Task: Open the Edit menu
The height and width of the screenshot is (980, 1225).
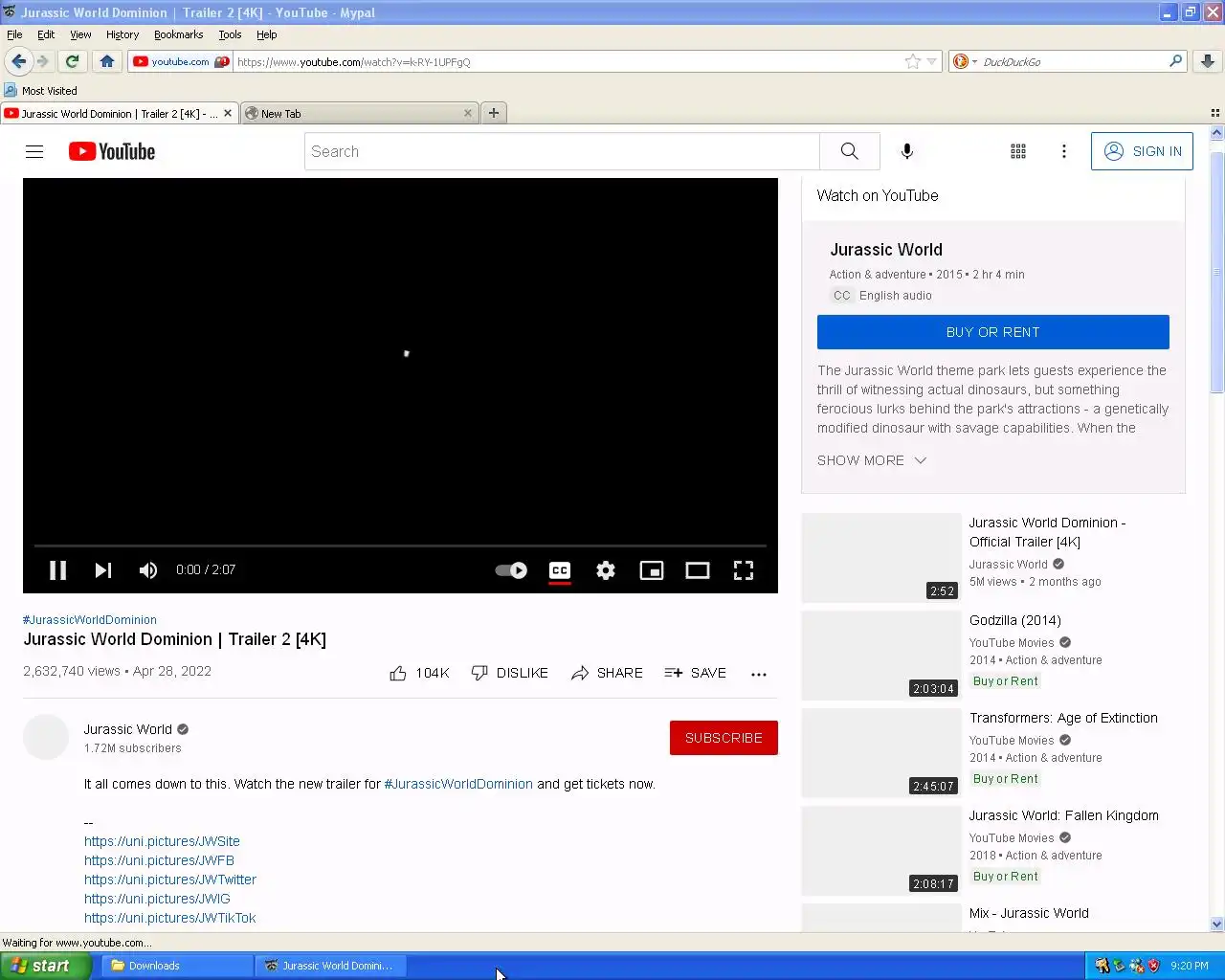Action: (46, 34)
